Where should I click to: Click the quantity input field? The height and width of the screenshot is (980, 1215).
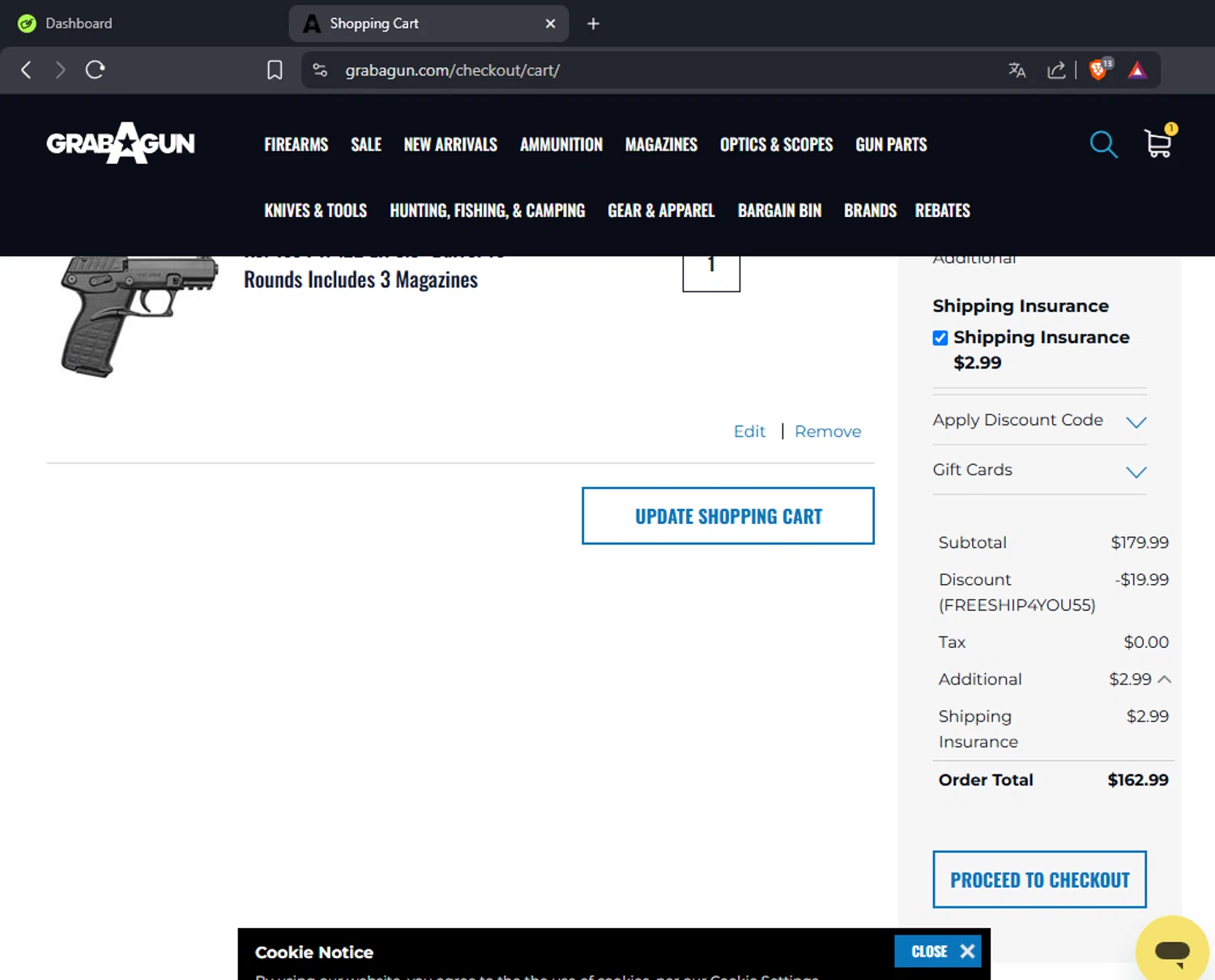[711, 274]
